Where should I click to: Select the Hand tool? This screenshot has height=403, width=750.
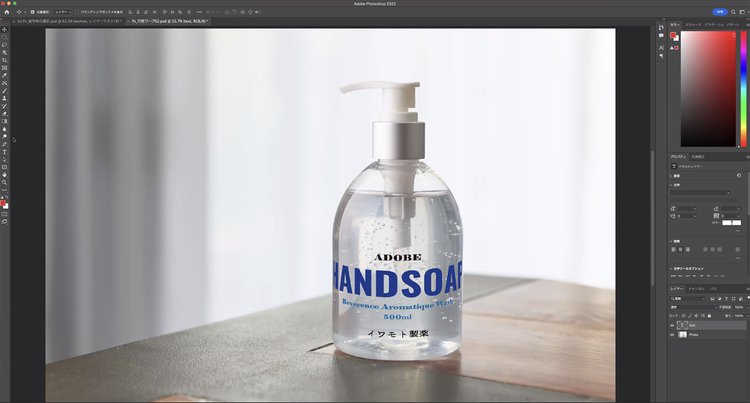(5, 175)
